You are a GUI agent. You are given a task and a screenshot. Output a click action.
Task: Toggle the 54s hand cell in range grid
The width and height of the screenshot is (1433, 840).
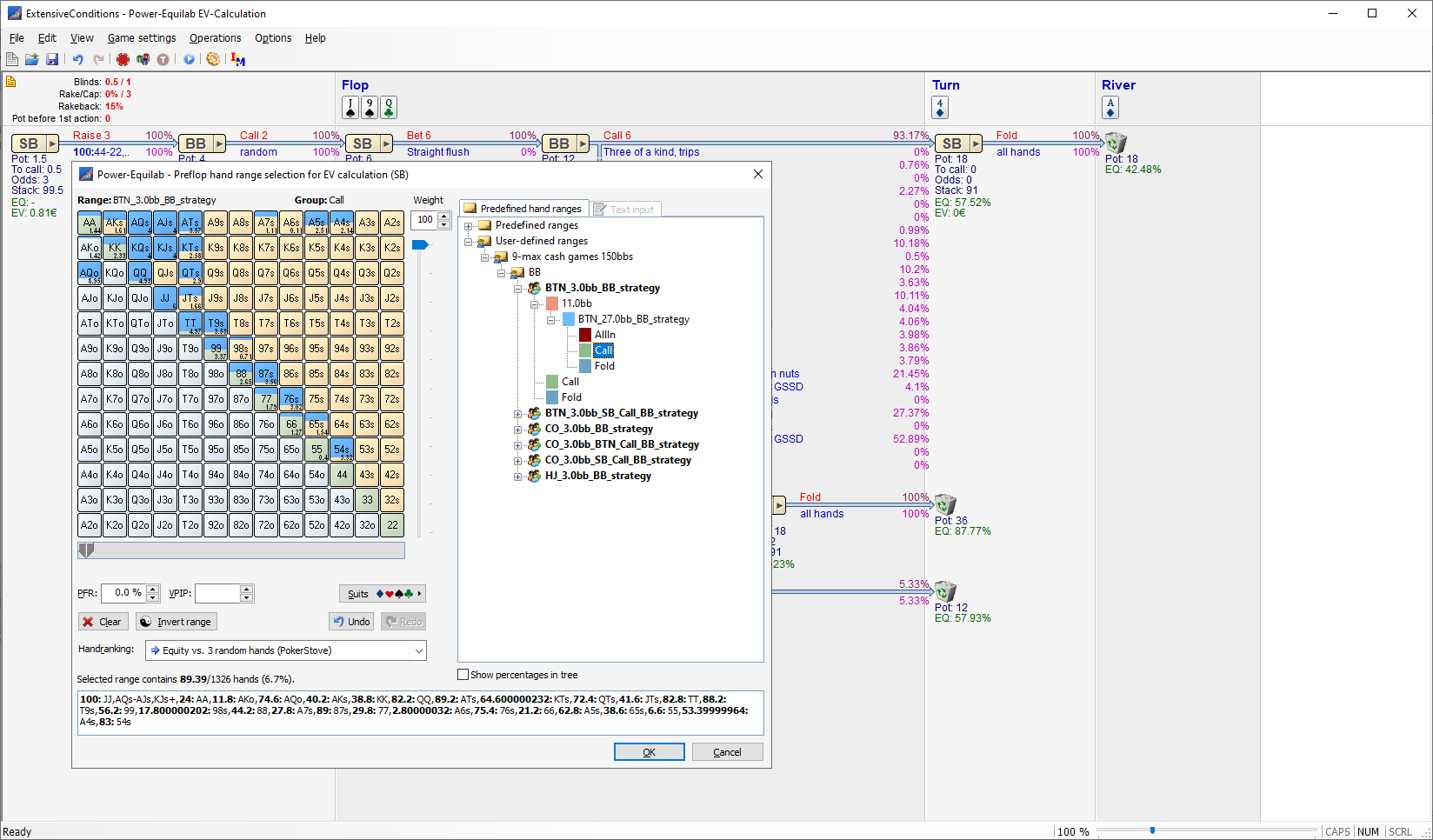coord(342,450)
